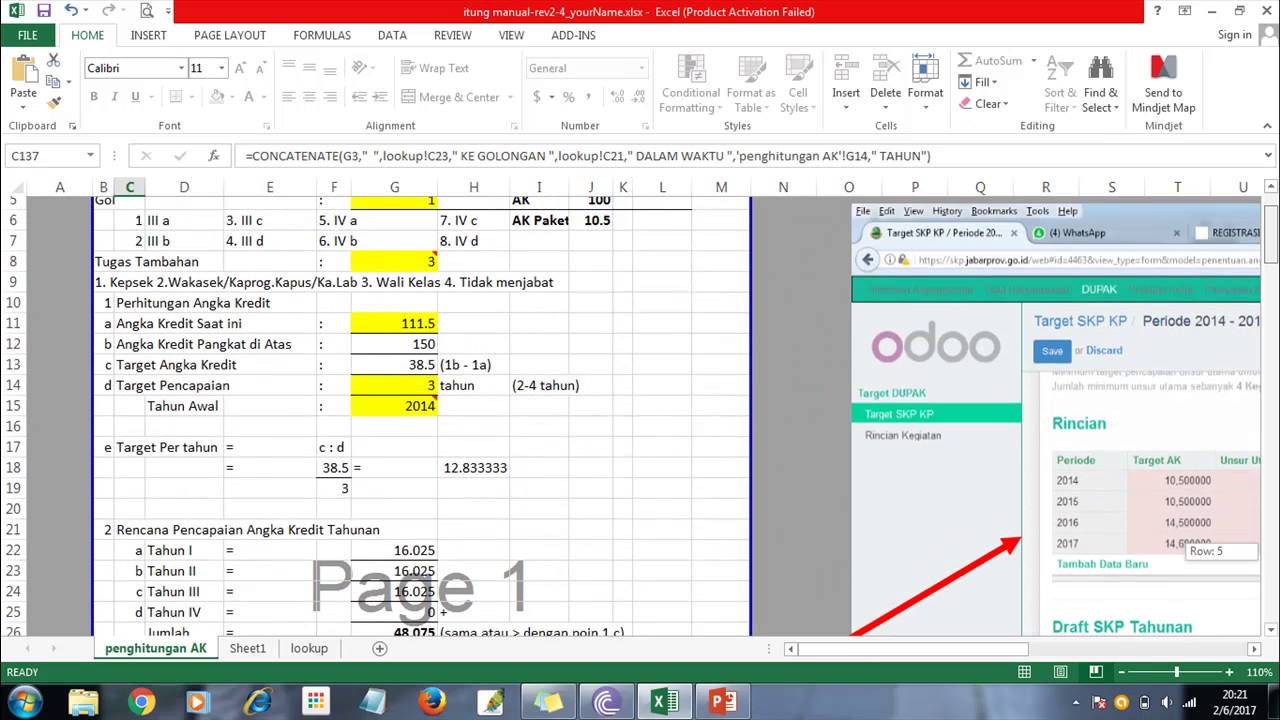1280x720 pixels.
Task: Click the Comma Style icon
Action: [x=589, y=97]
